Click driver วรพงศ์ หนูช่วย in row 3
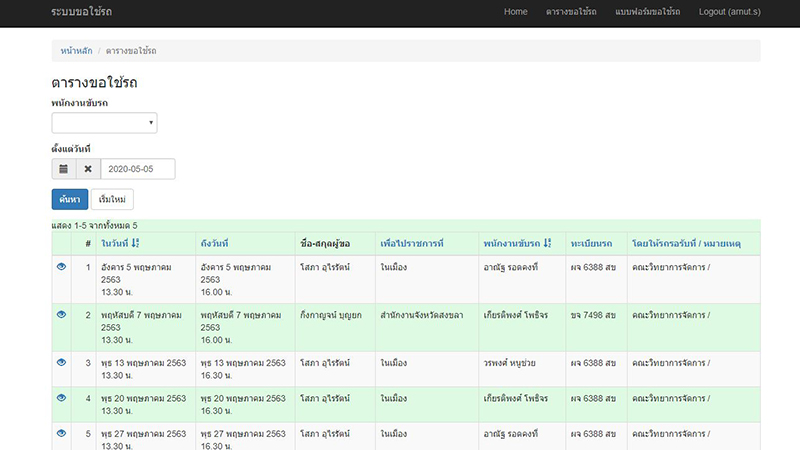Viewport: 800px width, 450px height. (x=509, y=363)
